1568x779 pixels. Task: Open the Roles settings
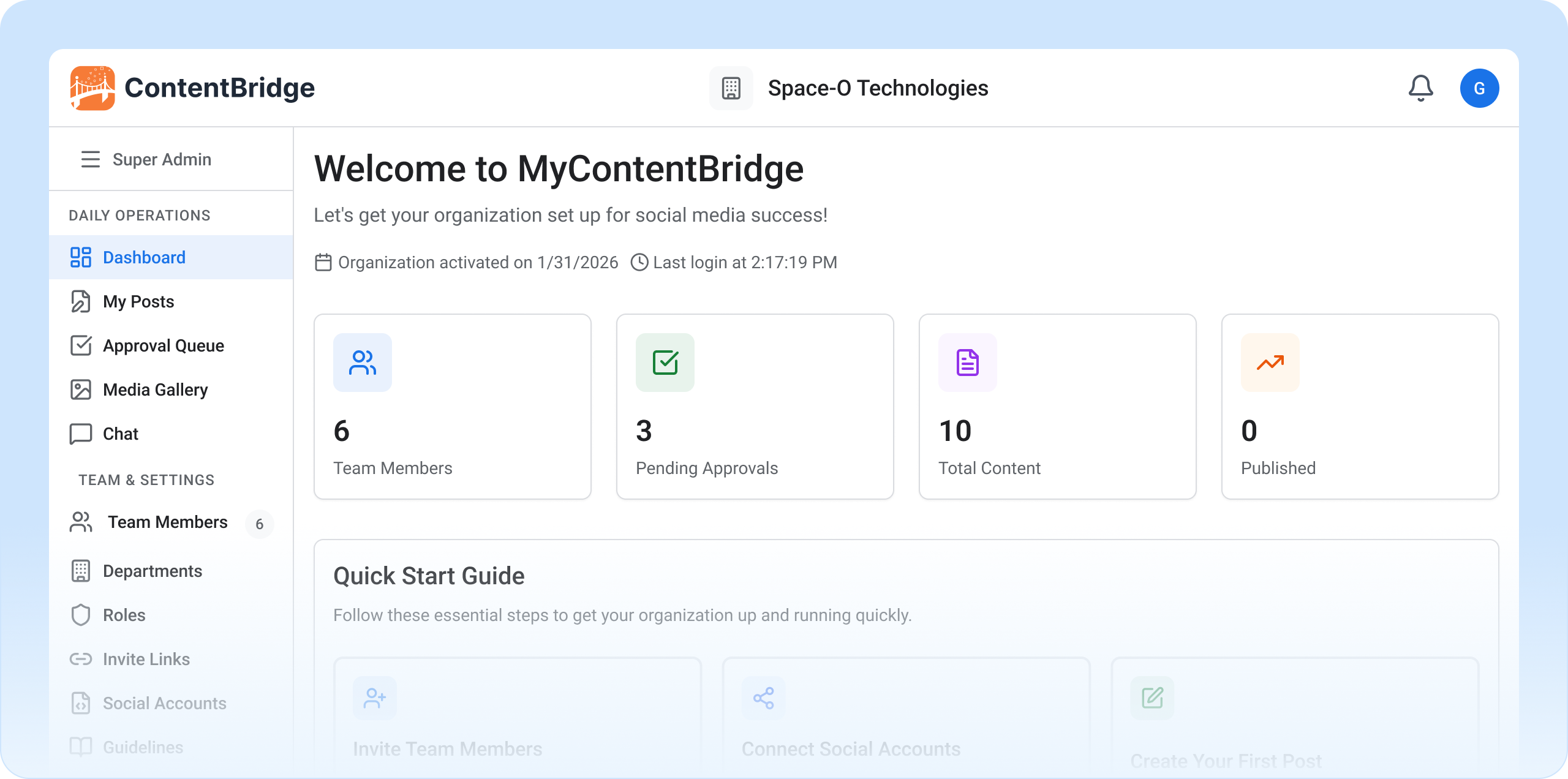coord(124,615)
